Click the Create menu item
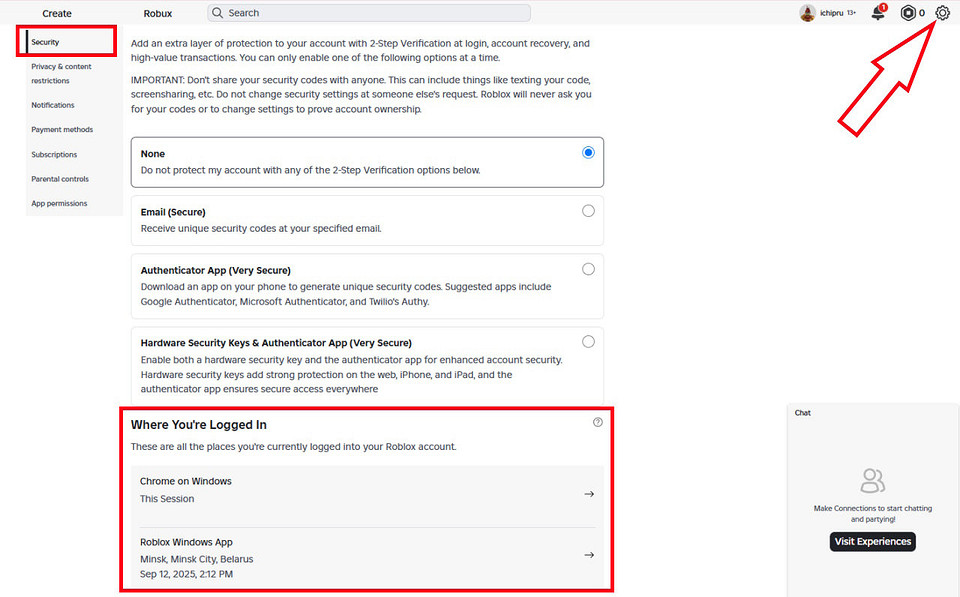 pos(57,13)
